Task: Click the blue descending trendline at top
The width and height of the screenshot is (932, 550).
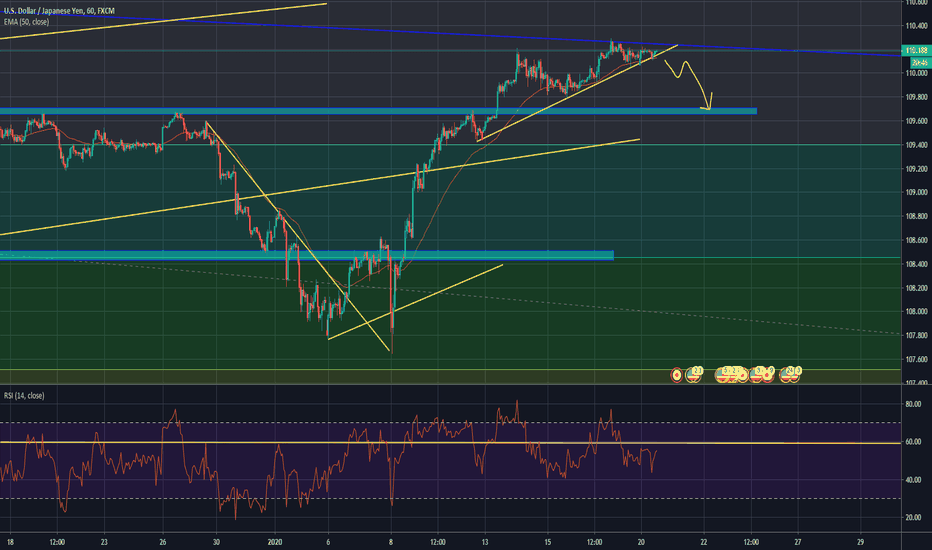Action: (x=400, y=30)
